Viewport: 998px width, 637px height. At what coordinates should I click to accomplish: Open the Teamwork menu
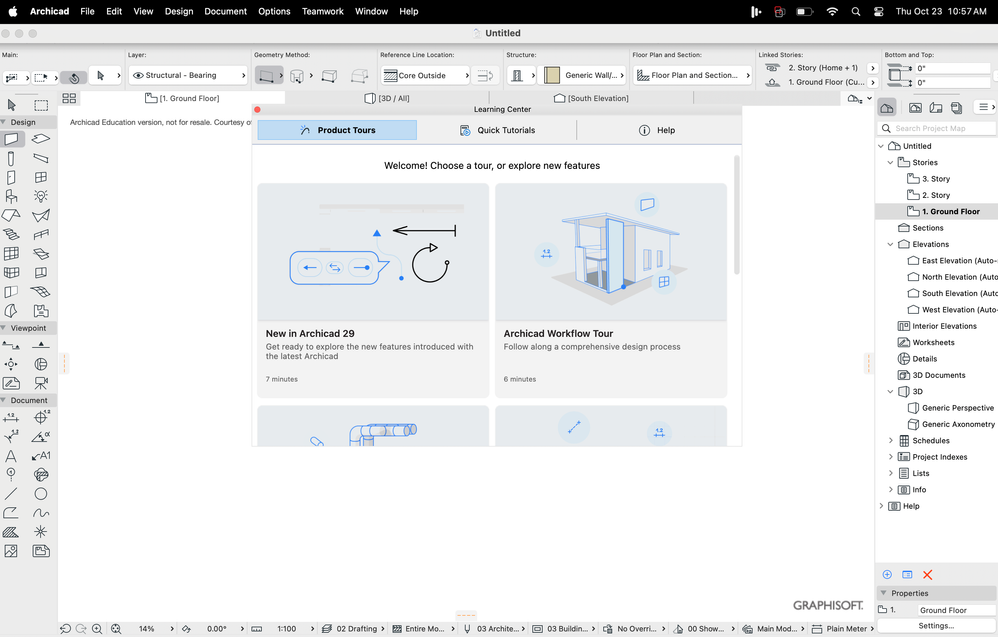(x=323, y=11)
